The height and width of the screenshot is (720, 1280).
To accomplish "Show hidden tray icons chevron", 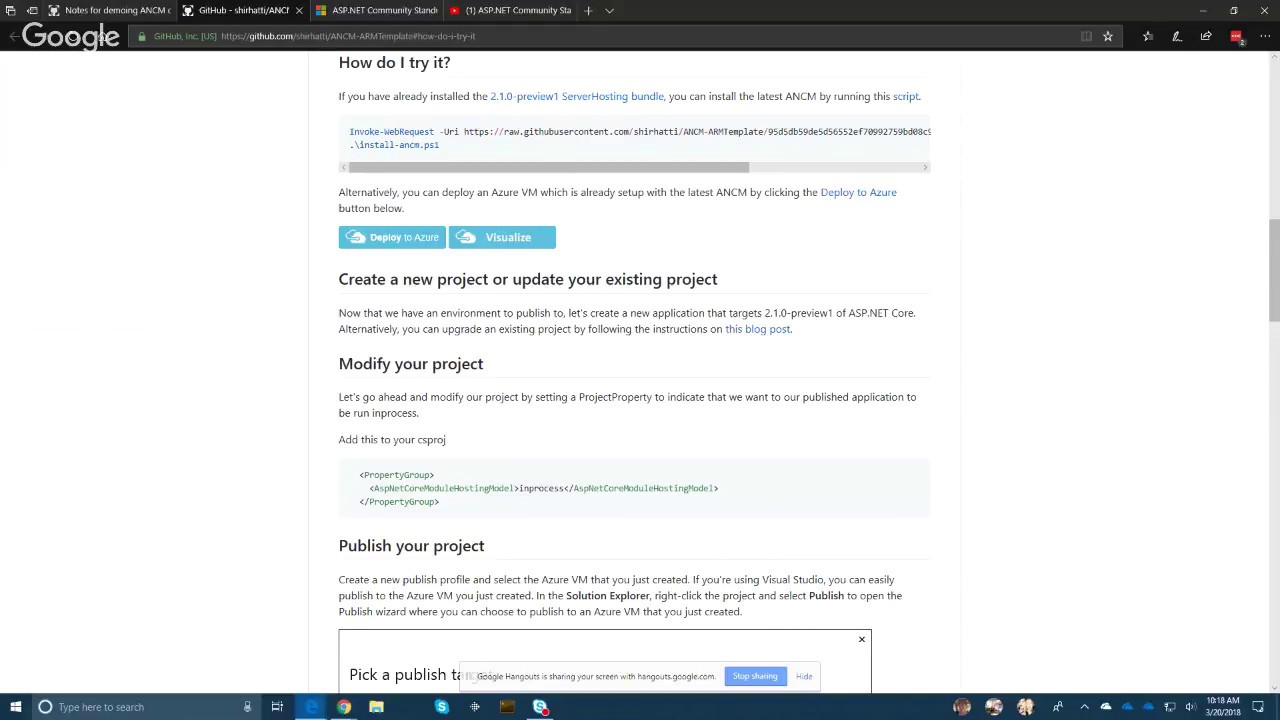I will pos(1084,707).
